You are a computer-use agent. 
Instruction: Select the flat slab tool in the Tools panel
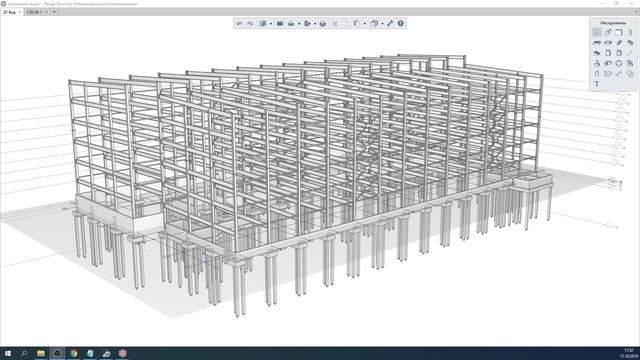(597, 42)
